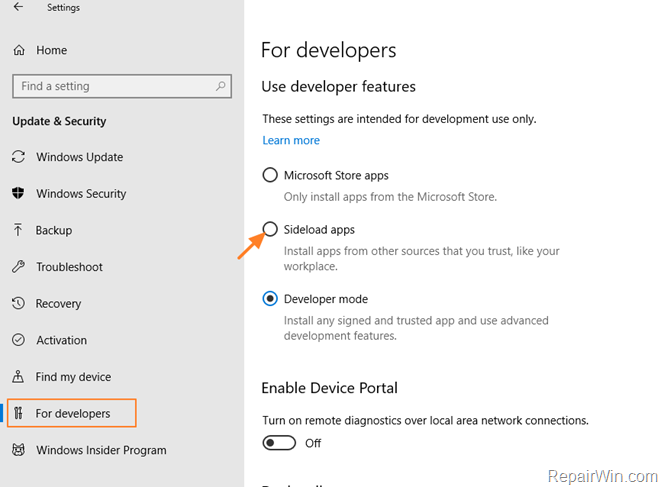Click the Windows Security shield icon
Viewport: 664px width, 487px height.
18,193
